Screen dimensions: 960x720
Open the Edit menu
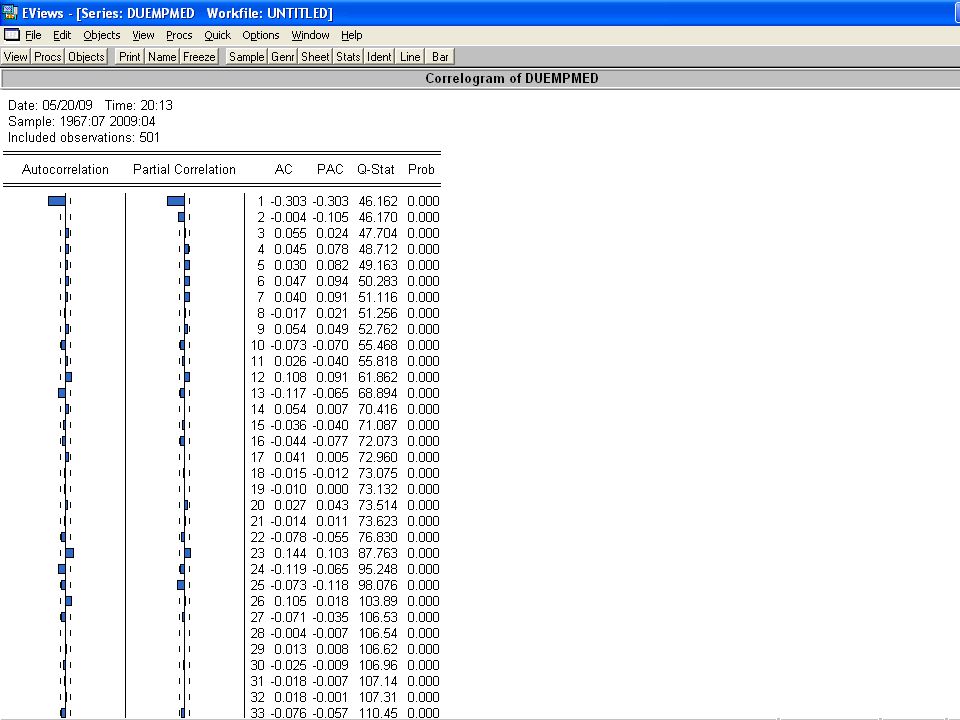tap(62, 35)
